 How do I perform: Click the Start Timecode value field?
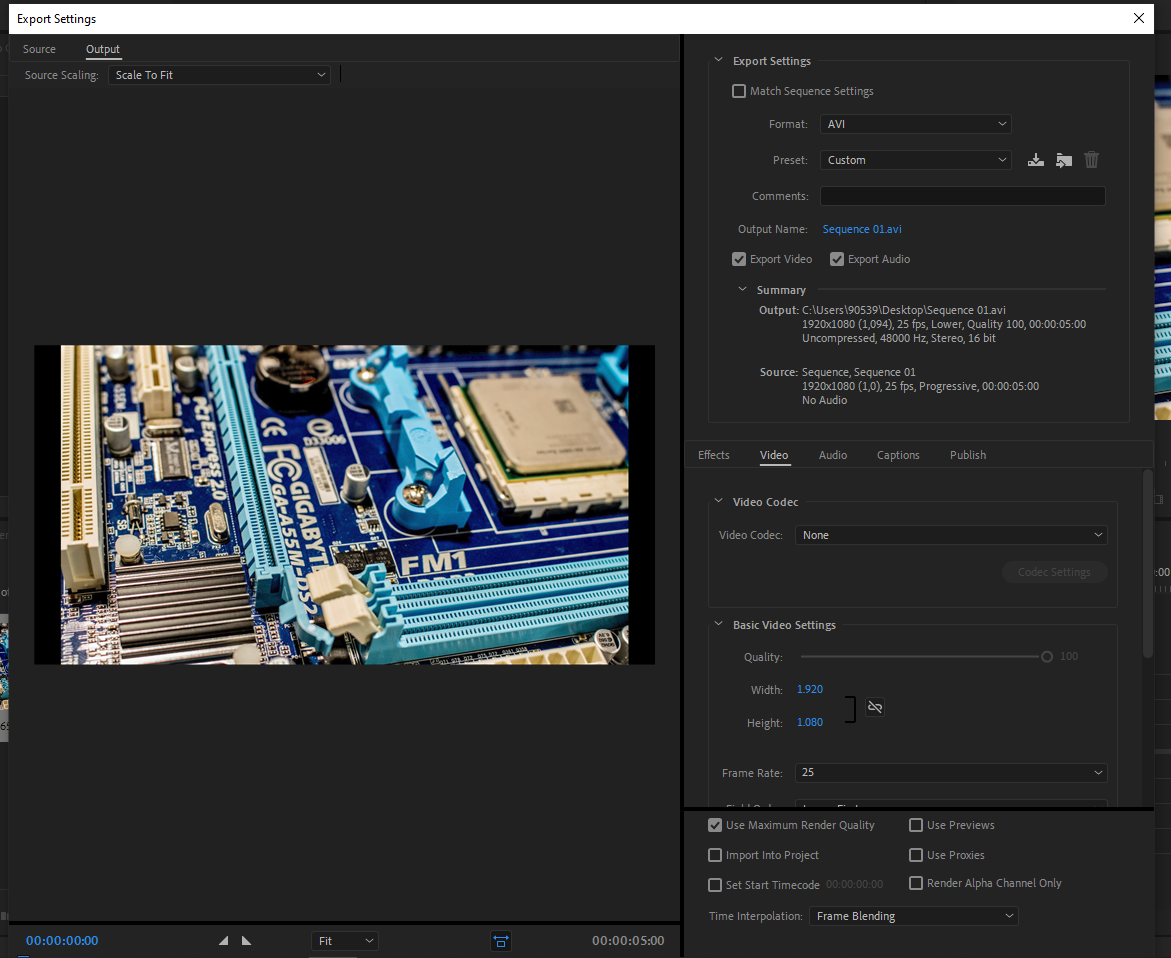click(x=854, y=885)
